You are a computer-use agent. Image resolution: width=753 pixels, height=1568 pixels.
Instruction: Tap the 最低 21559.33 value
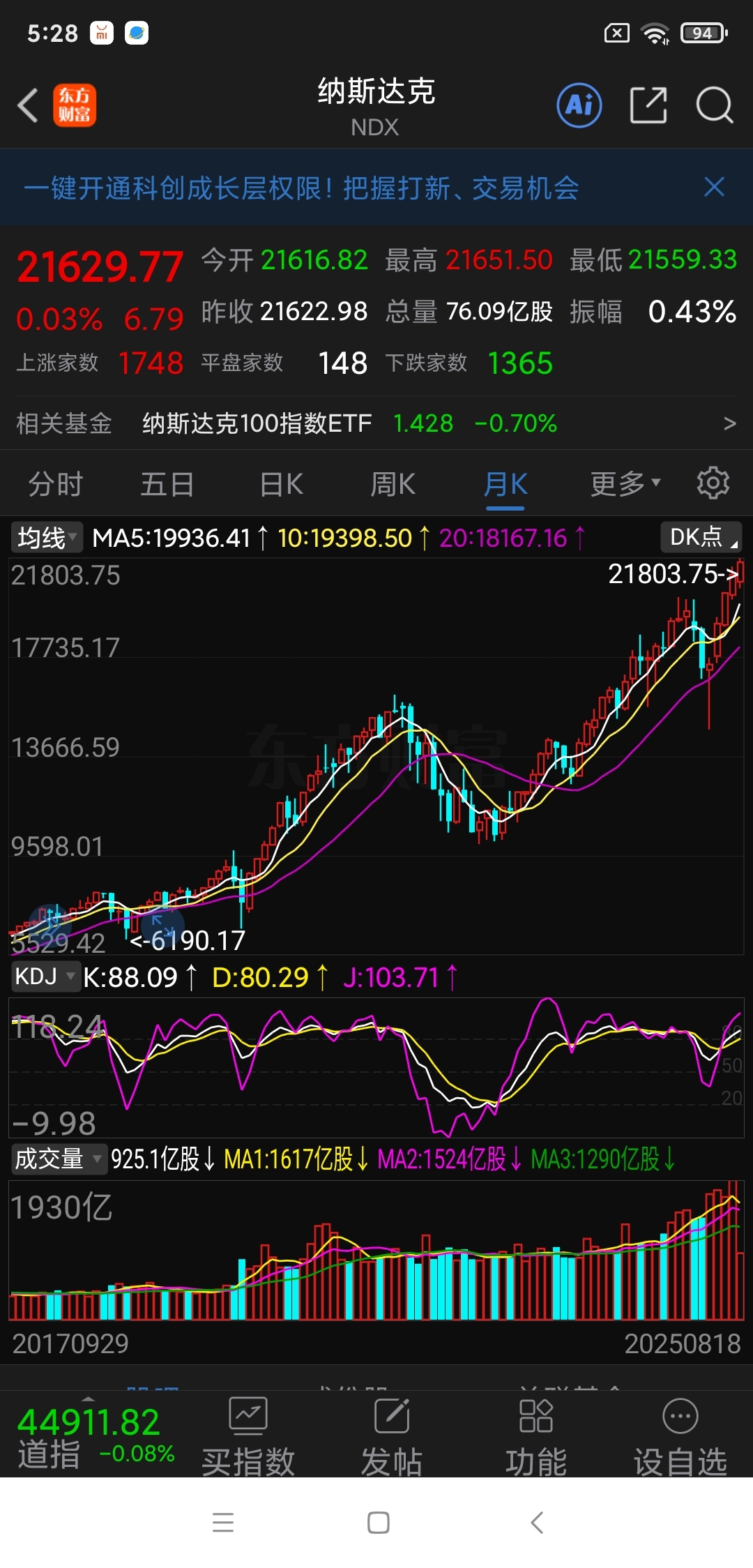pos(683,260)
